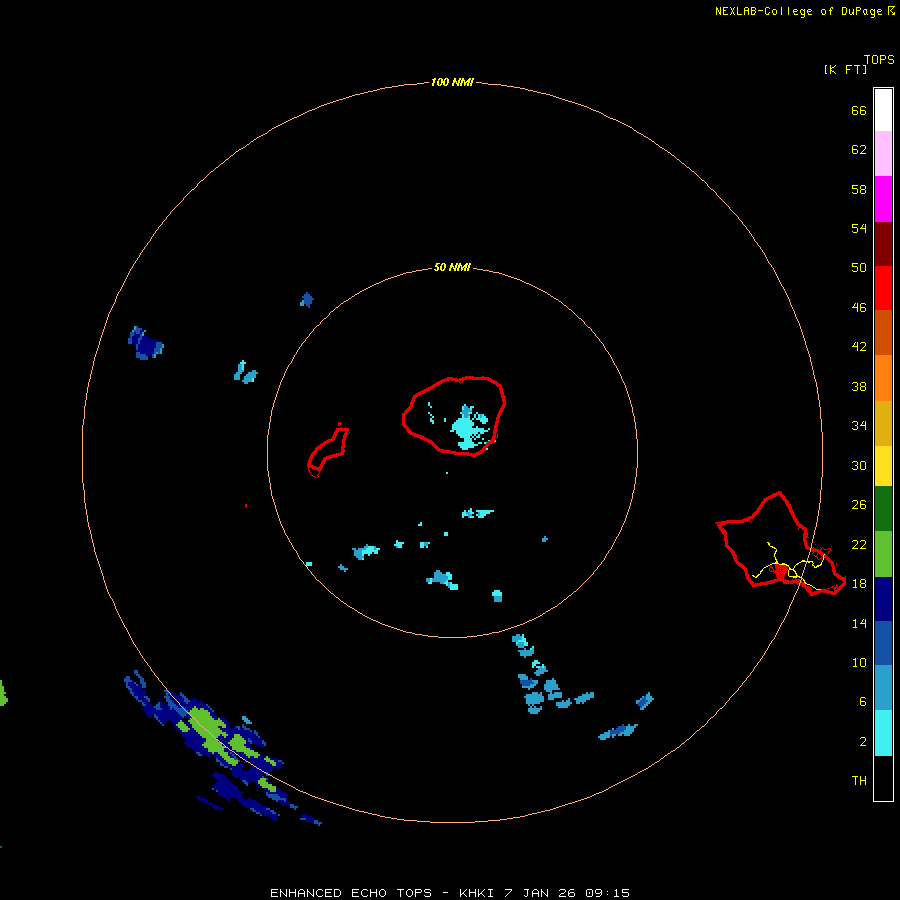Viewport: 900px width, 900px height.
Task: Click the "7 JAN 26" date text
Action: (539, 893)
